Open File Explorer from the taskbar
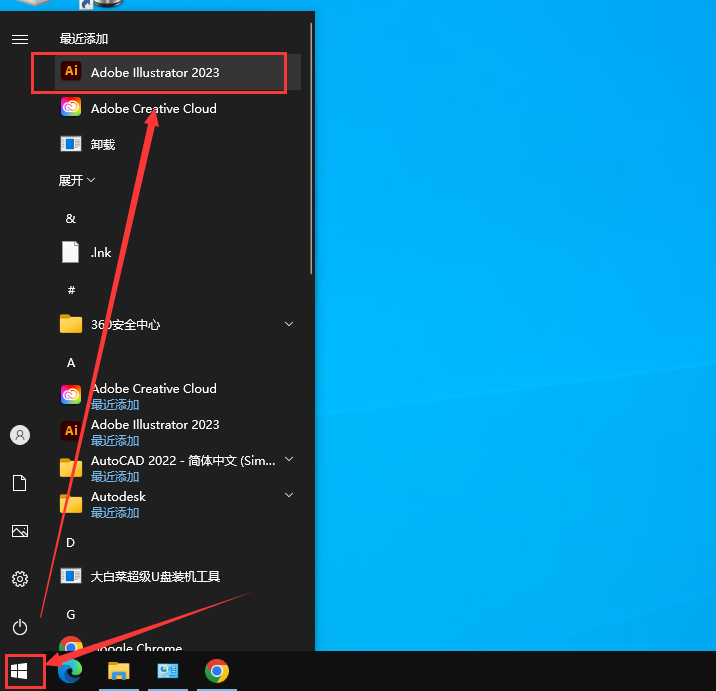 119,671
